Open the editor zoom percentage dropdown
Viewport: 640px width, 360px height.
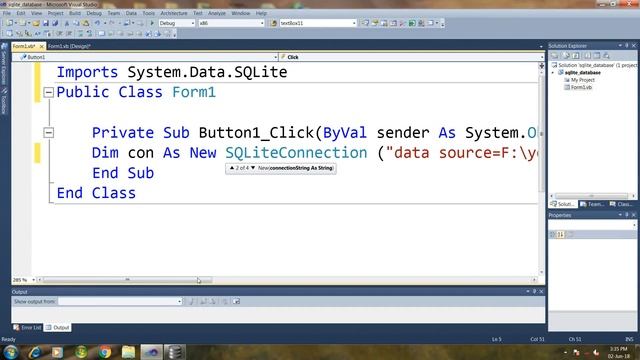click(33, 280)
